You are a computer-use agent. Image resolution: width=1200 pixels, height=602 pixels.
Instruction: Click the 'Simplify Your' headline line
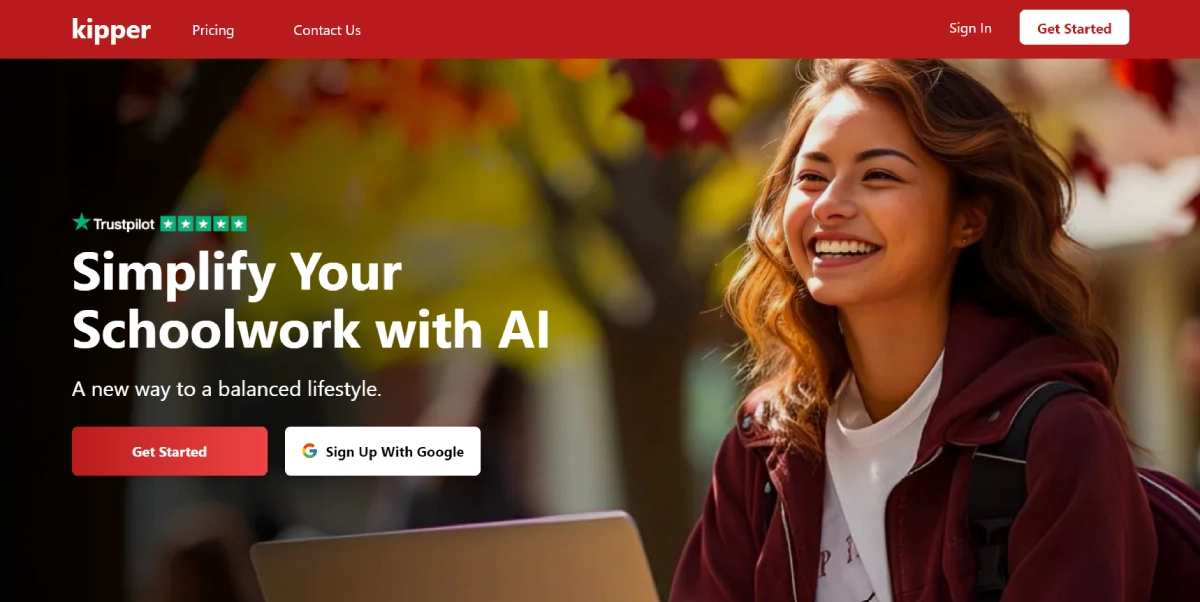point(237,272)
